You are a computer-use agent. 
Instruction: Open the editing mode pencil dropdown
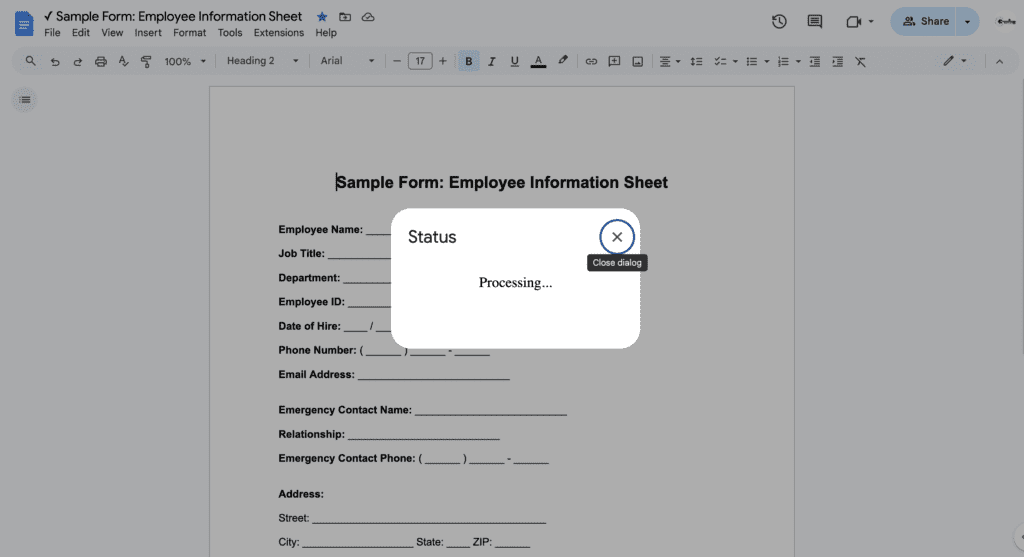click(954, 61)
